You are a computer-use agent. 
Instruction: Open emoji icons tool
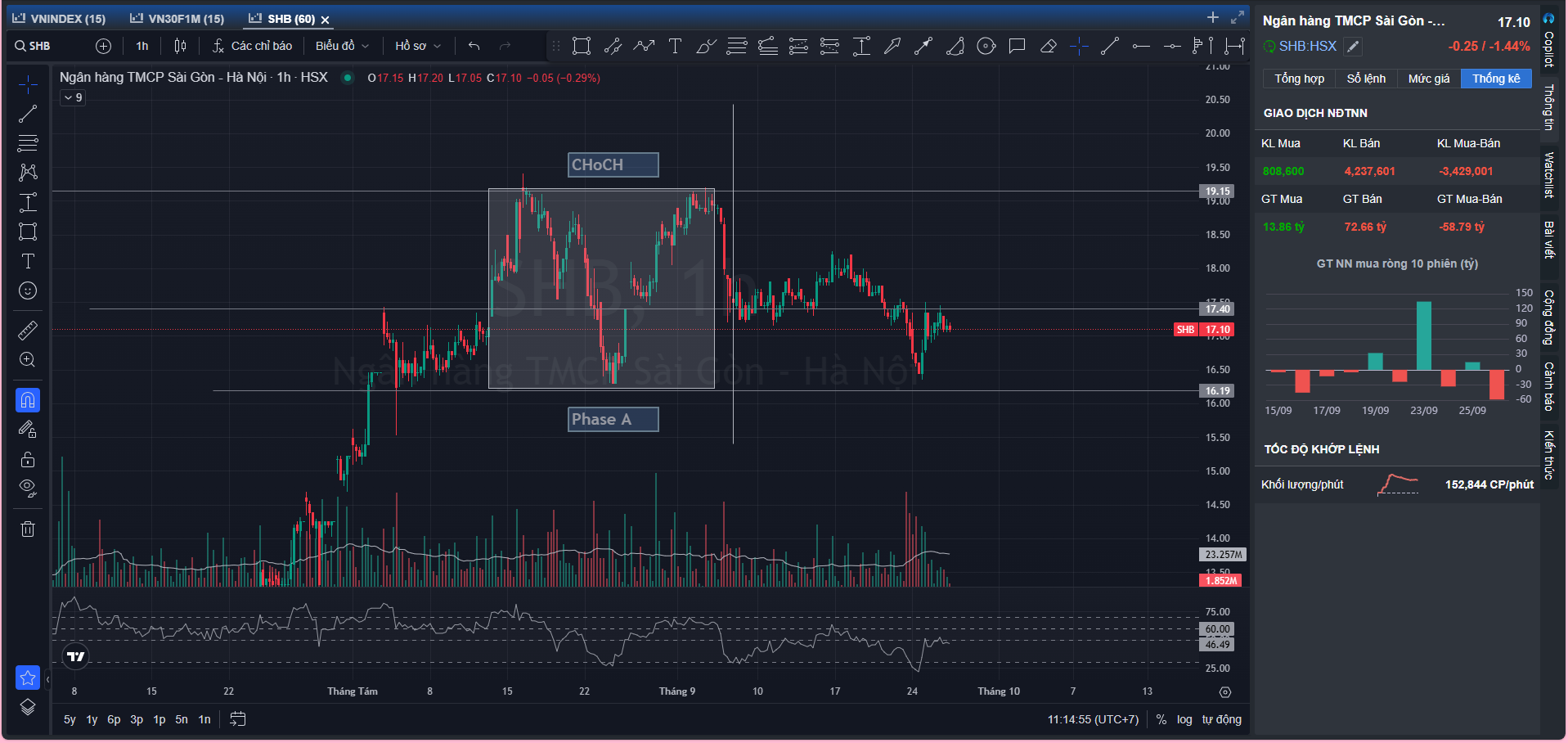(x=28, y=290)
